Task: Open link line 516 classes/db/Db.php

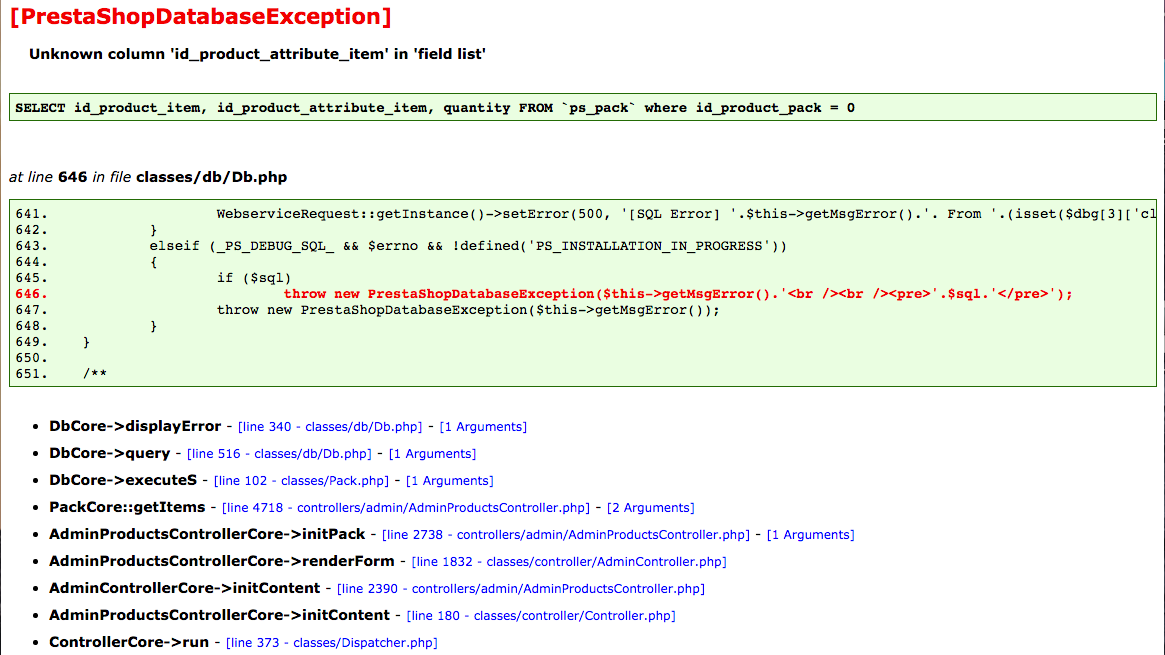Action: pos(279,454)
